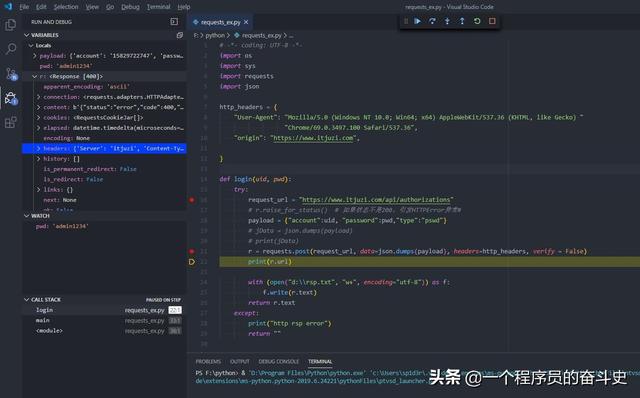Open the Search view in activity bar
640x398 pixels.
tap(11, 49)
